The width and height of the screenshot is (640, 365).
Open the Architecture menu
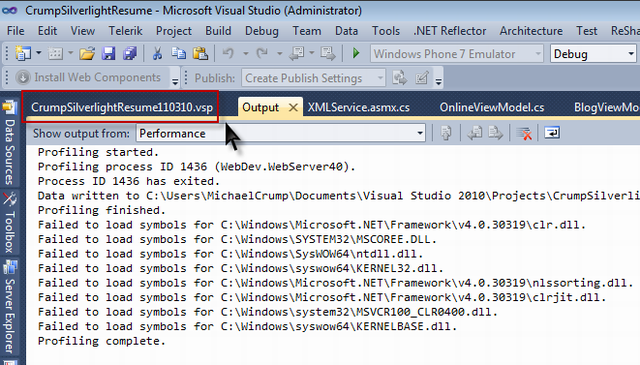click(x=531, y=31)
